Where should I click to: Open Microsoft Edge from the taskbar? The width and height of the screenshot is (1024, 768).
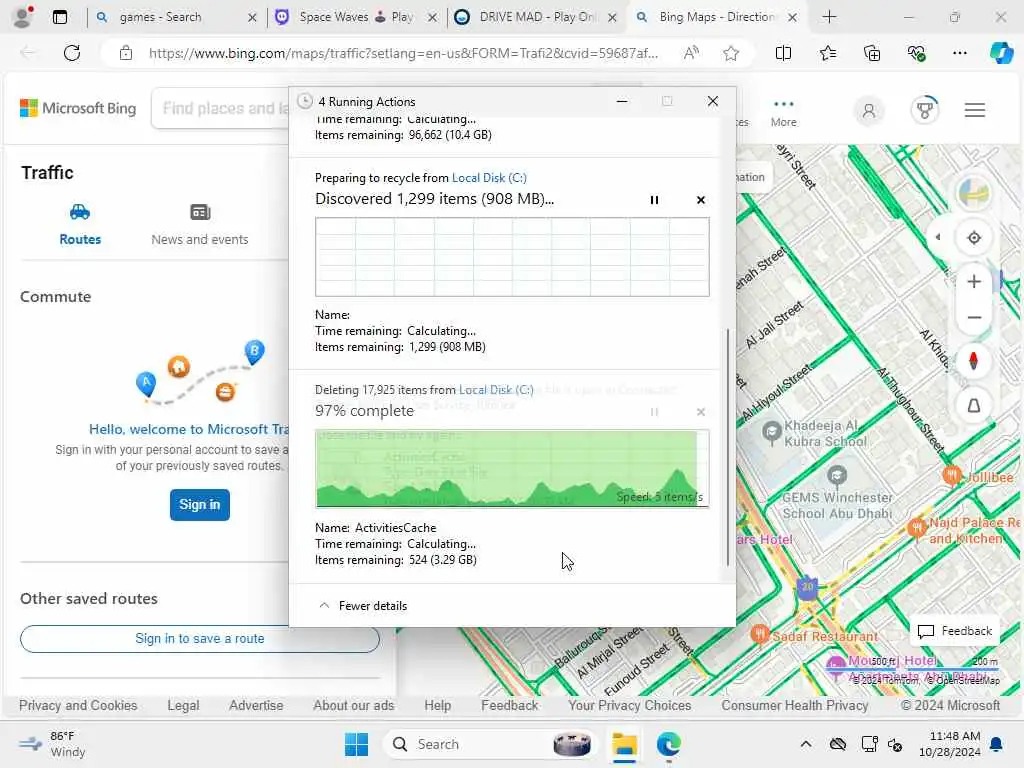click(668, 744)
